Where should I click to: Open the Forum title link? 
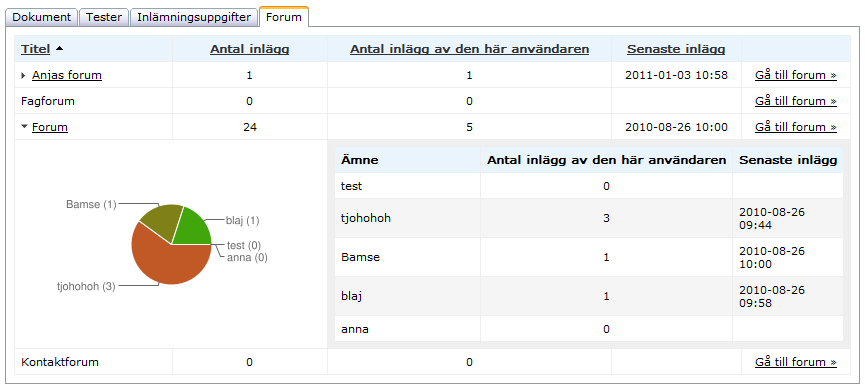point(50,127)
